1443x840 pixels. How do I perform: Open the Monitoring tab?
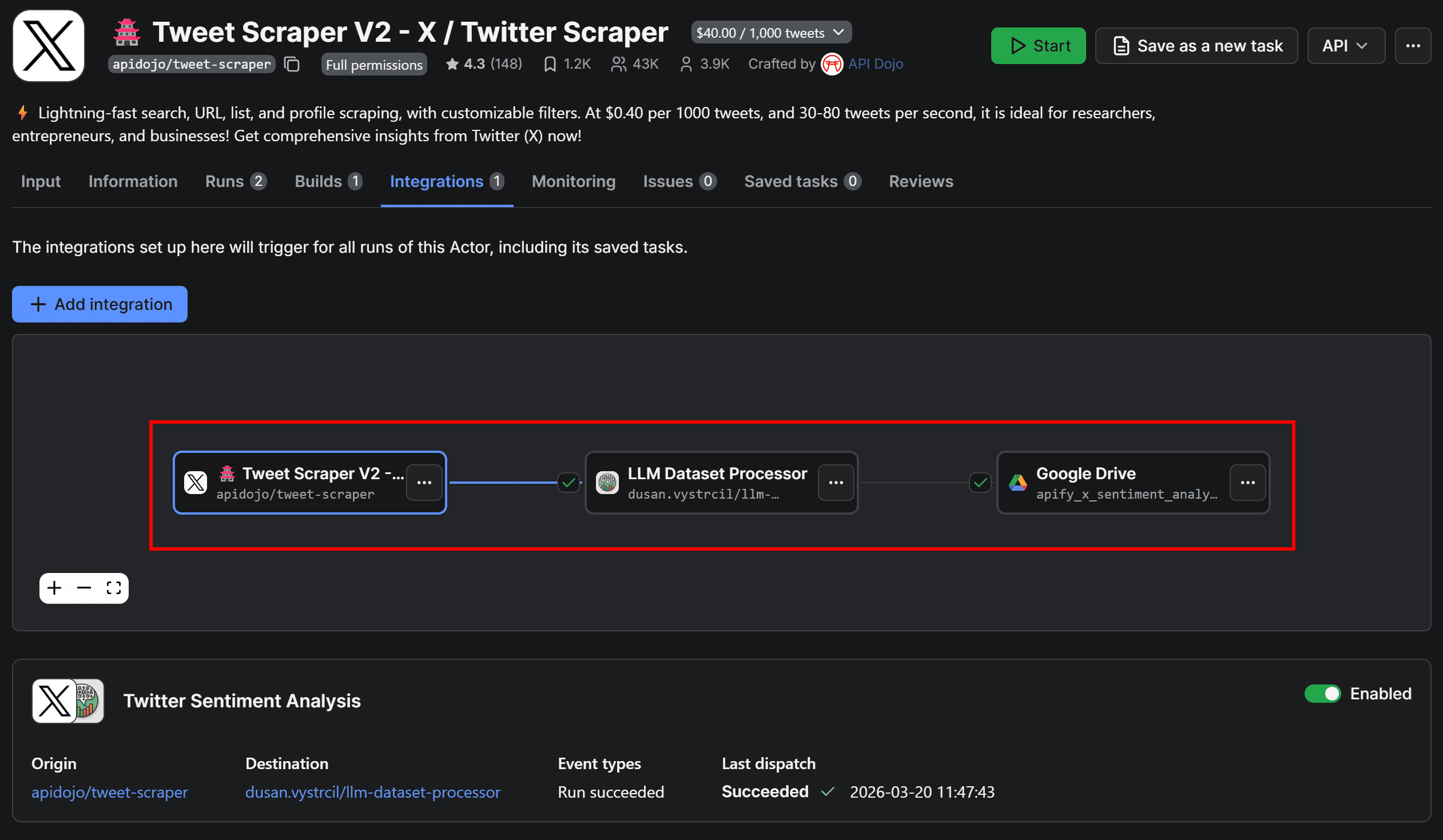tap(573, 181)
